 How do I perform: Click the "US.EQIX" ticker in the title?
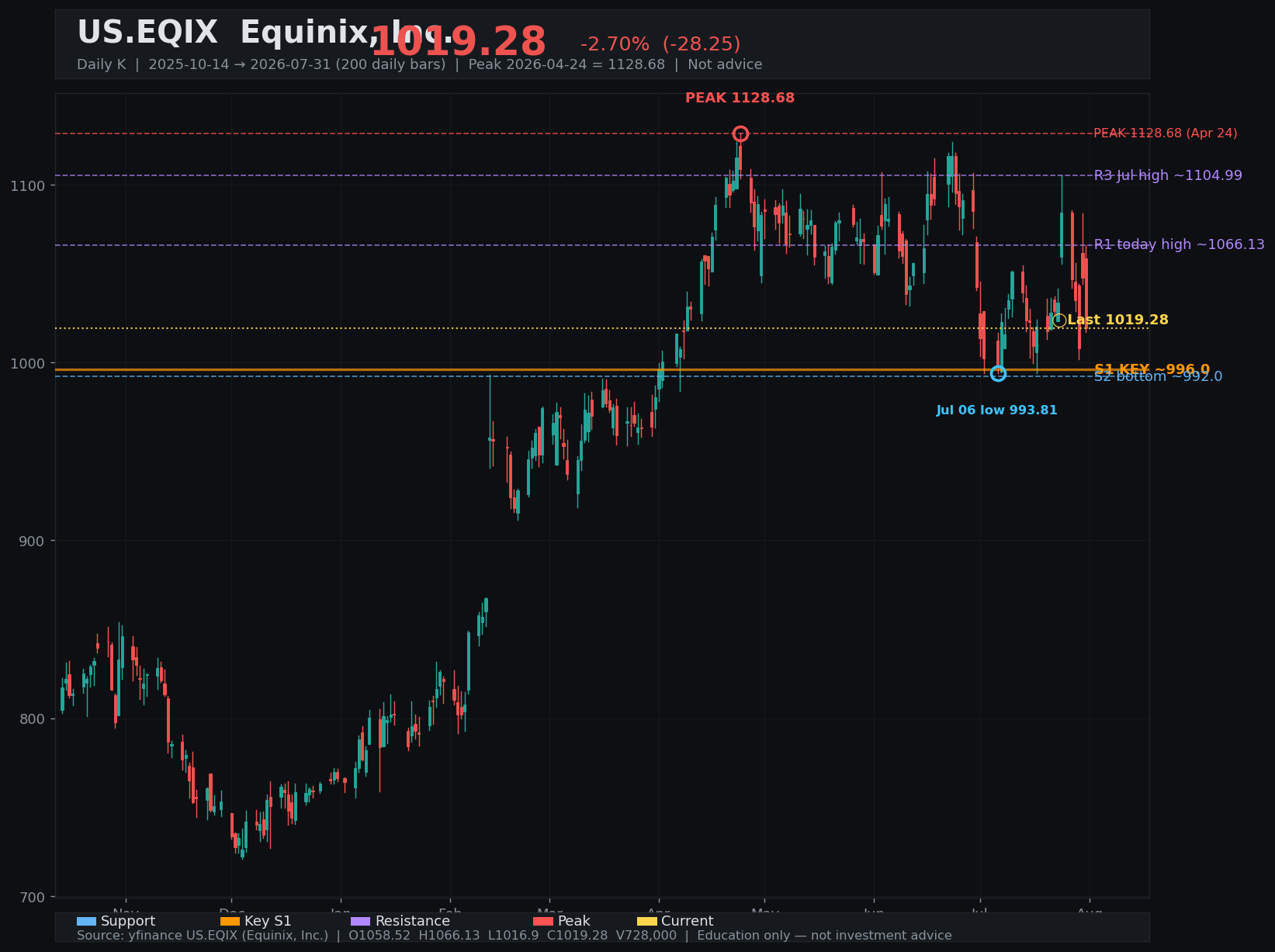coord(147,33)
